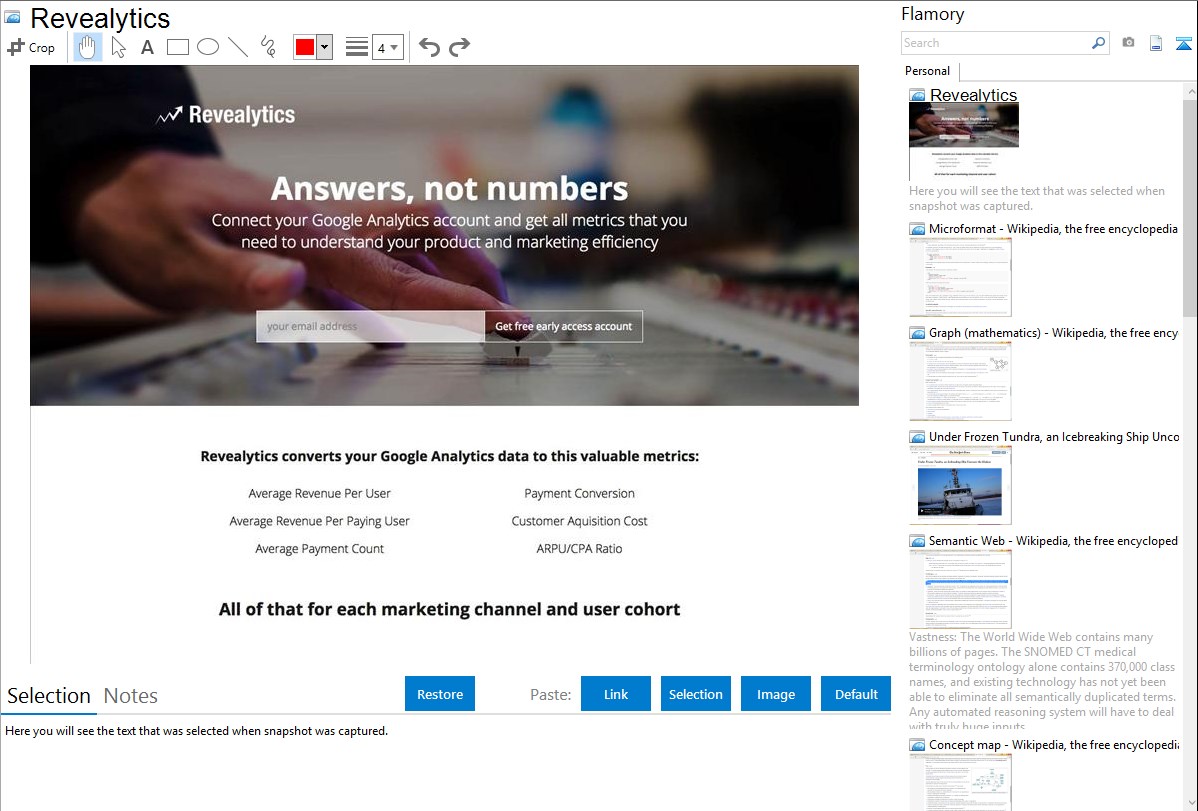
Task: Open the Microformat Wikipedia snapshot thumbnail
Action: click(x=960, y=277)
